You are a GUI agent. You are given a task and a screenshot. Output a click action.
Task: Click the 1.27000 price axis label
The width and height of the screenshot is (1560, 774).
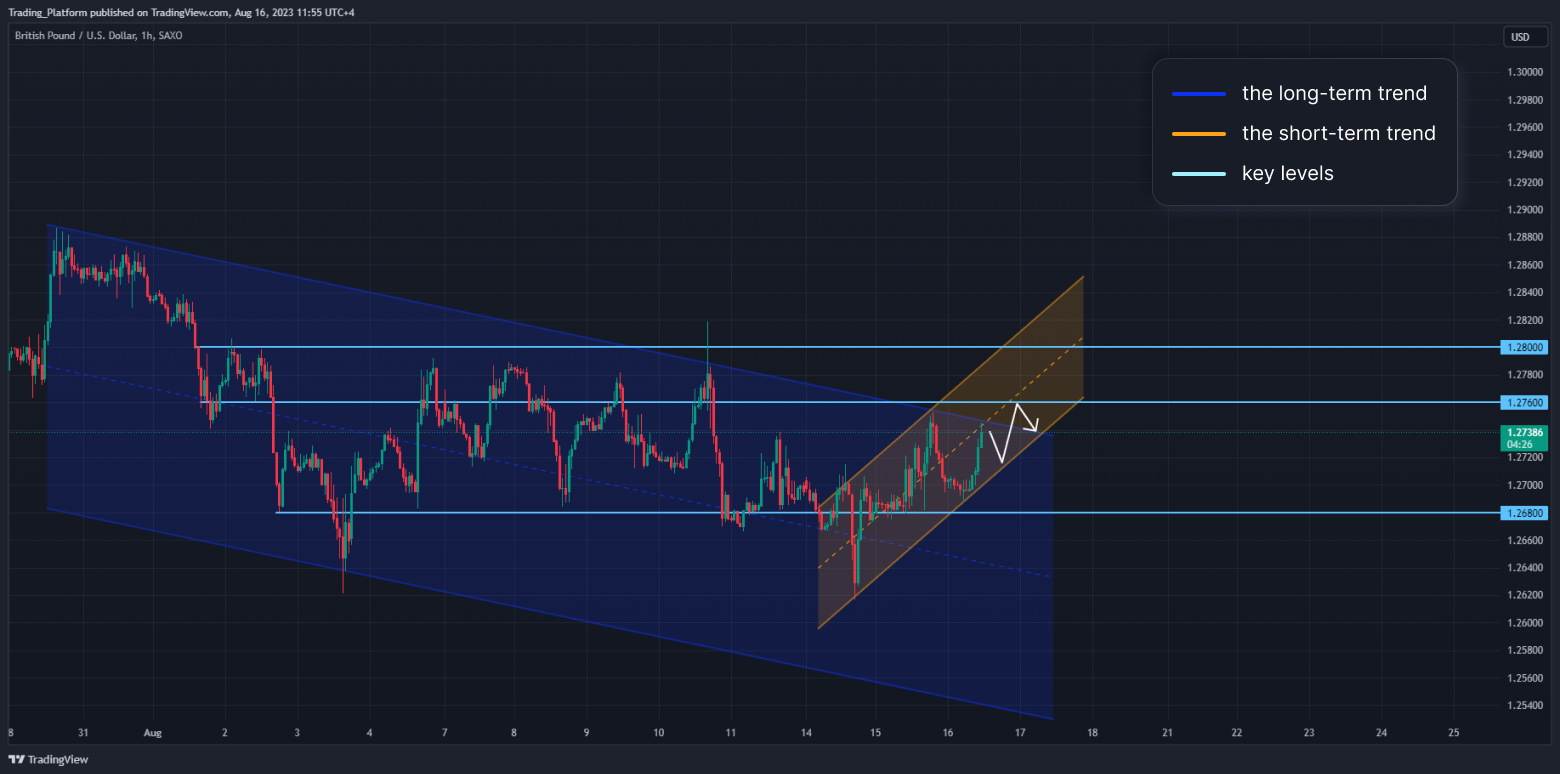click(x=1524, y=485)
